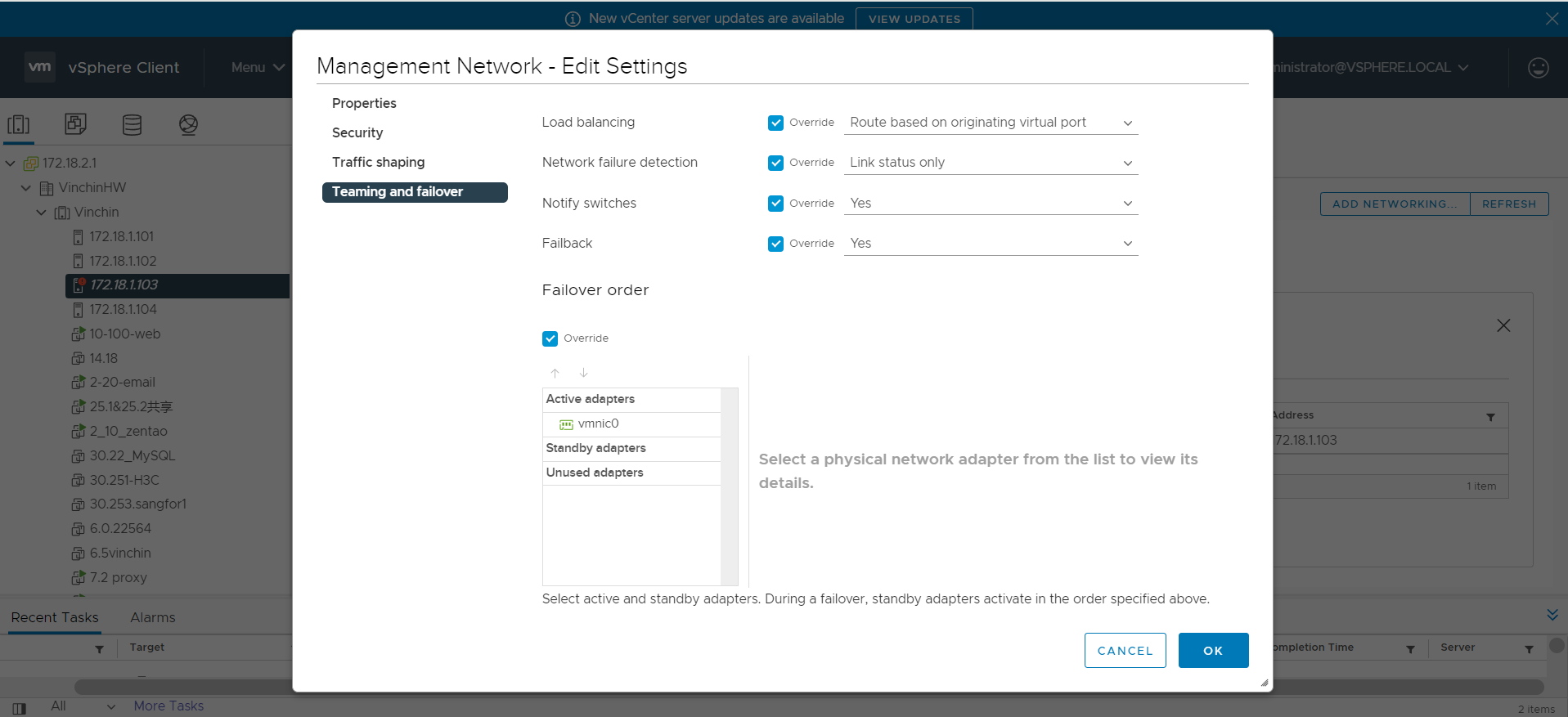Select the Active adapters group row
The width and height of the screenshot is (1568, 717).
click(631, 400)
